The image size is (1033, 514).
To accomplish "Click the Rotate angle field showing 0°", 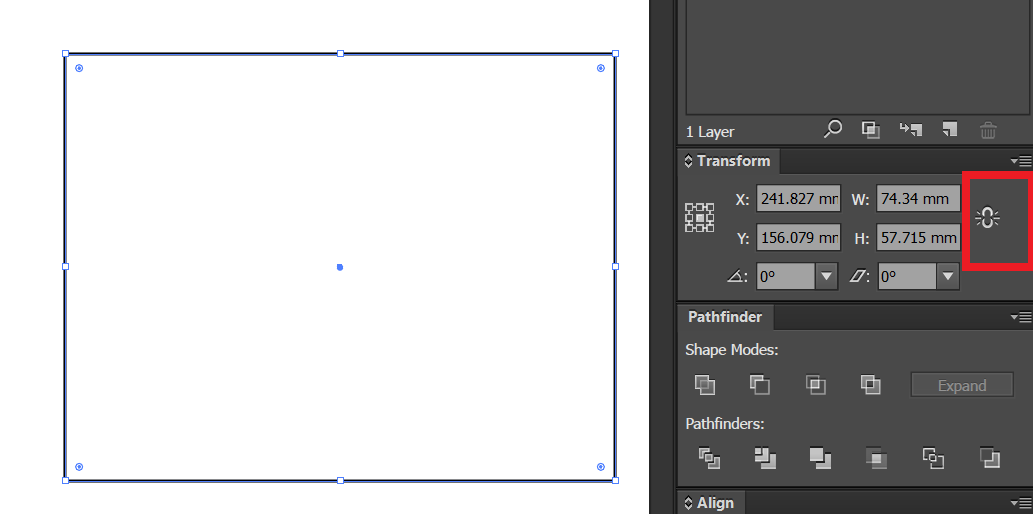I will point(786,277).
